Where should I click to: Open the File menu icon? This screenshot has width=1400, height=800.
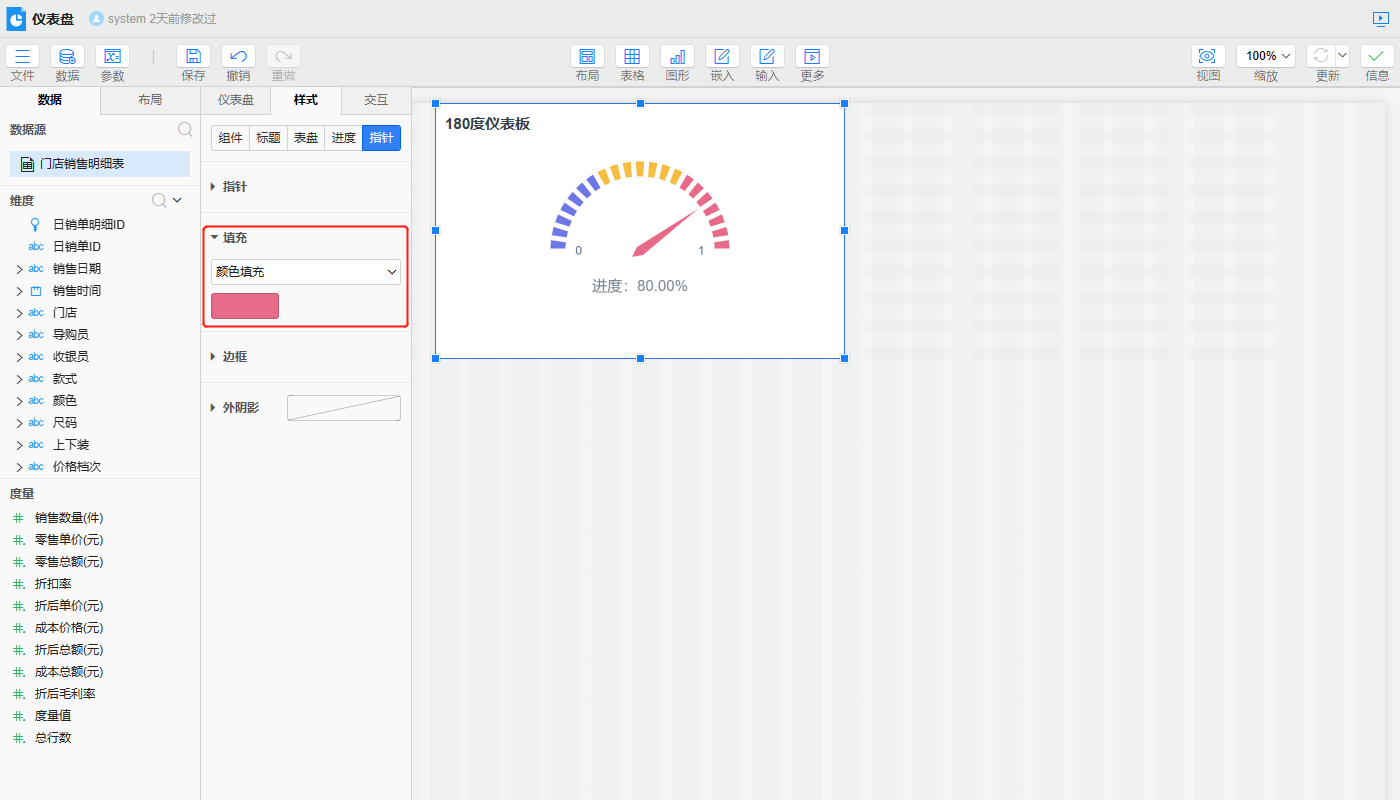pos(22,57)
